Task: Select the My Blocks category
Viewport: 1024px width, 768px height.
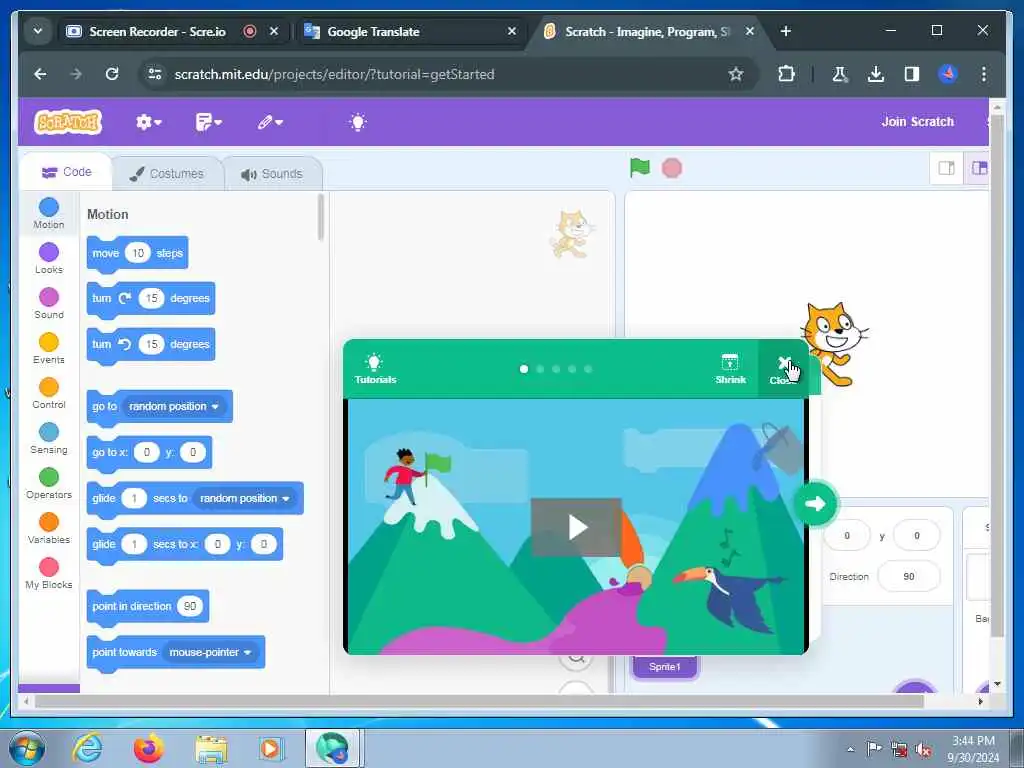Action: [49, 574]
